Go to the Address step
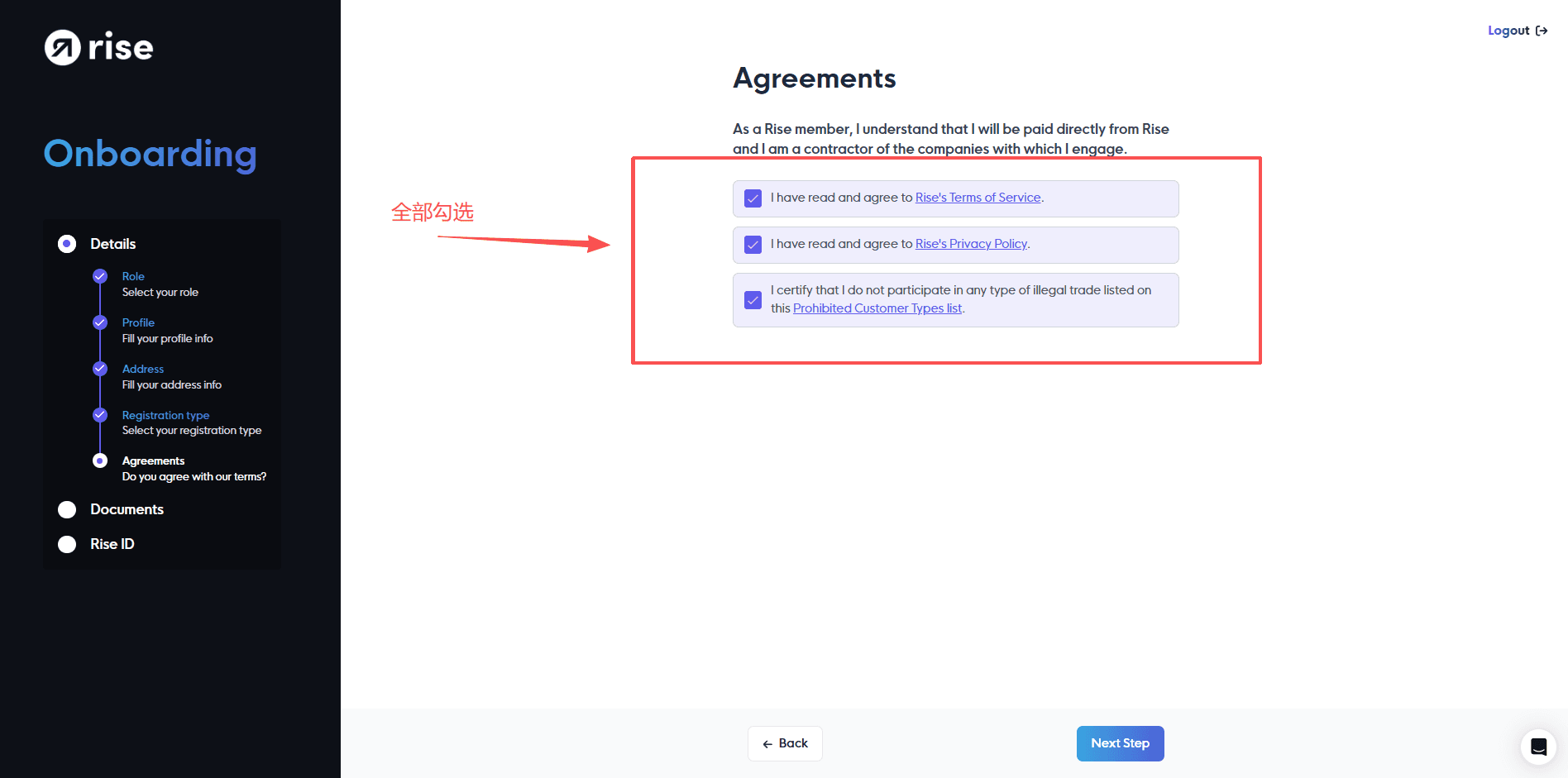Viewport: 1568px width, 778px height. 143,369
